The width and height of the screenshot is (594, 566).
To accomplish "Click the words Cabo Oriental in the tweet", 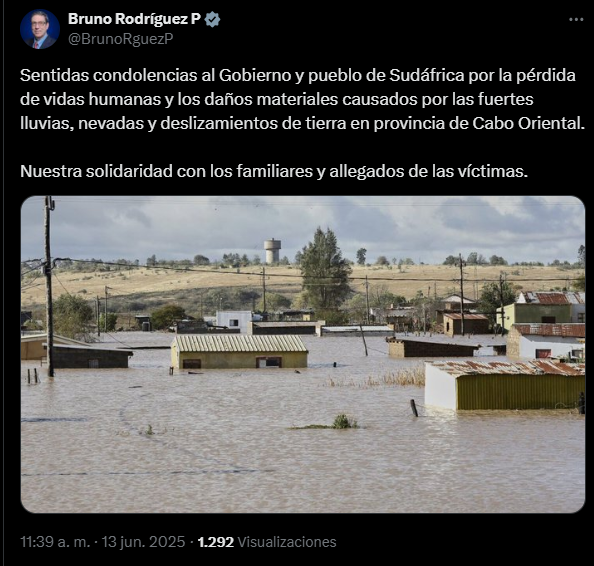I will click(527, 124).
